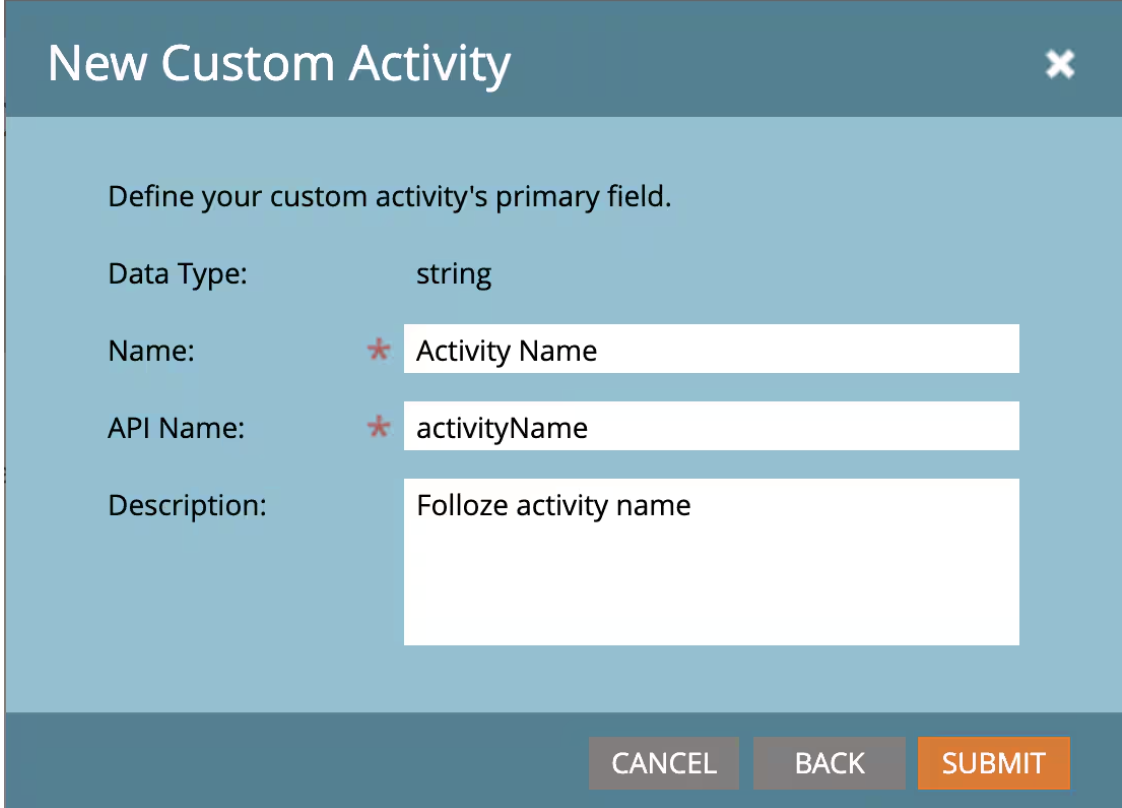Focus the Name input field

pos(710,350)
